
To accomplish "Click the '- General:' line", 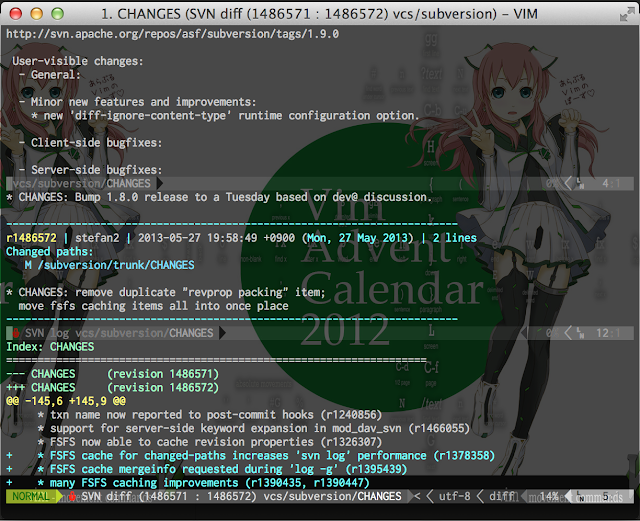I will tap(49, 75).
